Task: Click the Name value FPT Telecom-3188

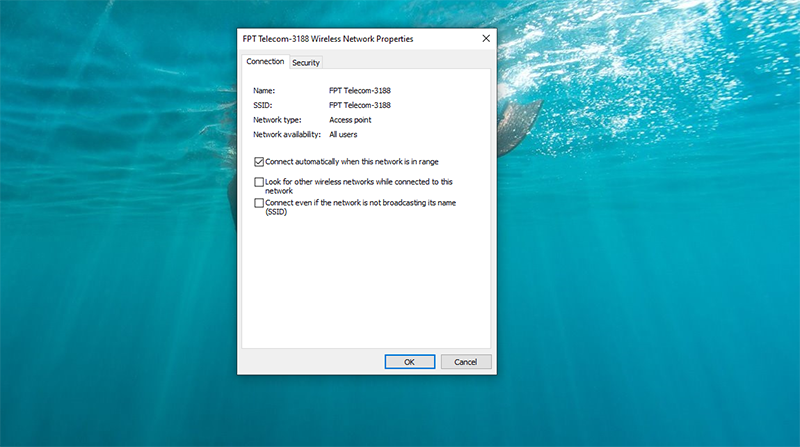Action: (360, 91)
